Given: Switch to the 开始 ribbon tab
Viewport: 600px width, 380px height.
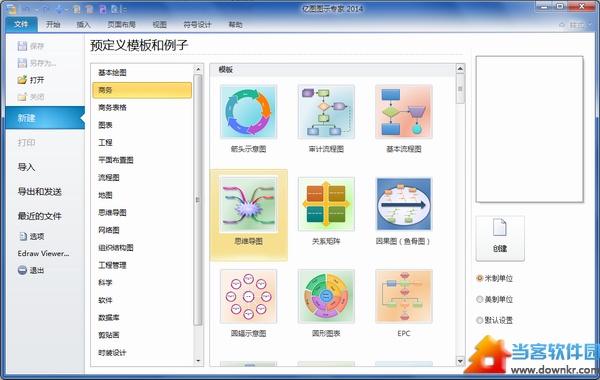Looking at the screenshot, I should point(53,24).
